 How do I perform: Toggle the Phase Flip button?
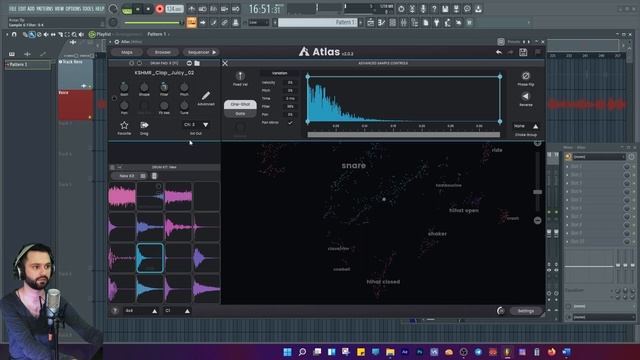point(526,76)
